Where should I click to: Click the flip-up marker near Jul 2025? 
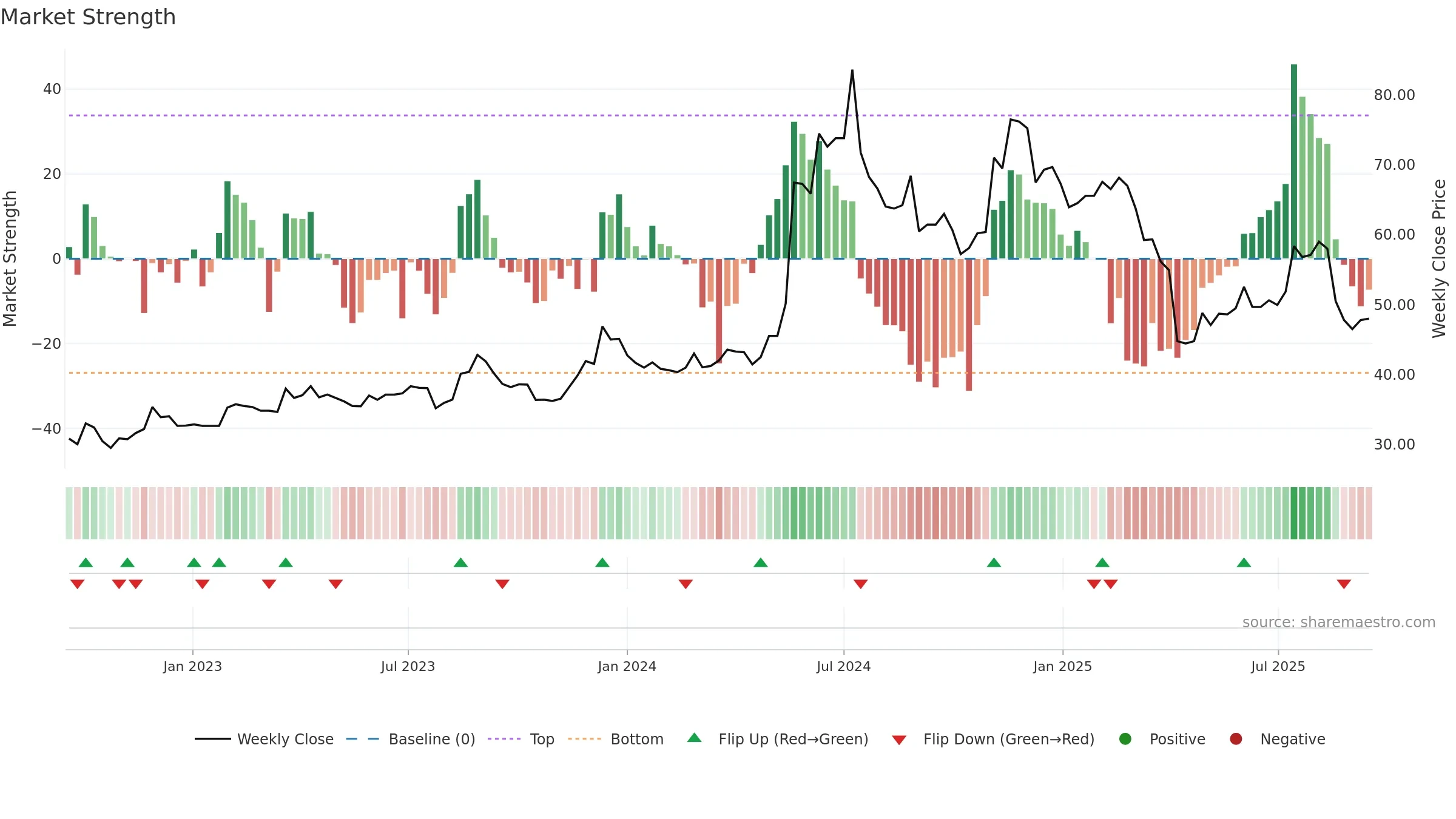coord(1244,562)
